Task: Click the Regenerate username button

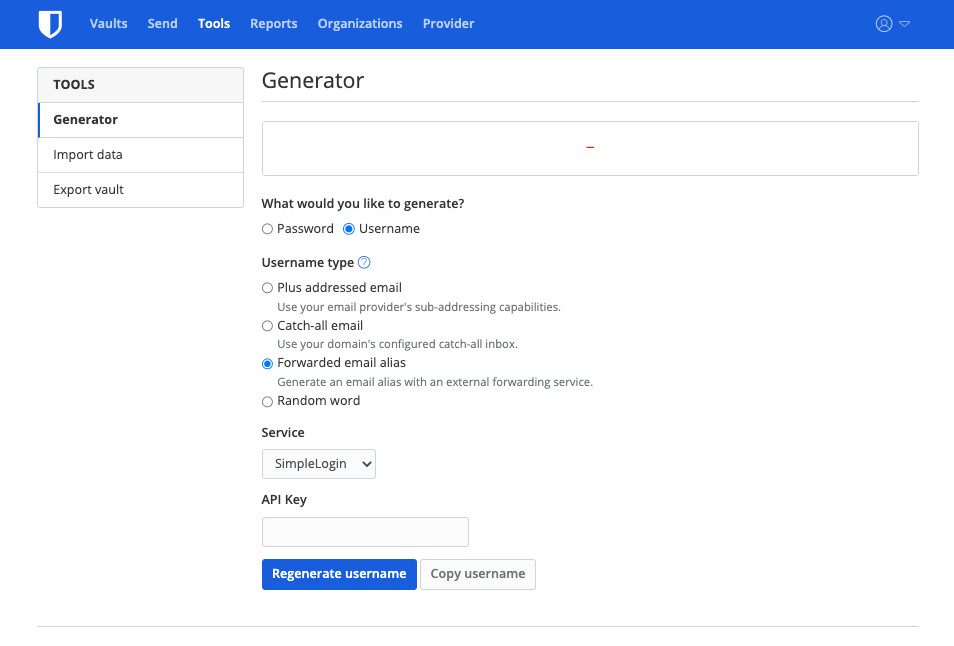Action: 339,574
